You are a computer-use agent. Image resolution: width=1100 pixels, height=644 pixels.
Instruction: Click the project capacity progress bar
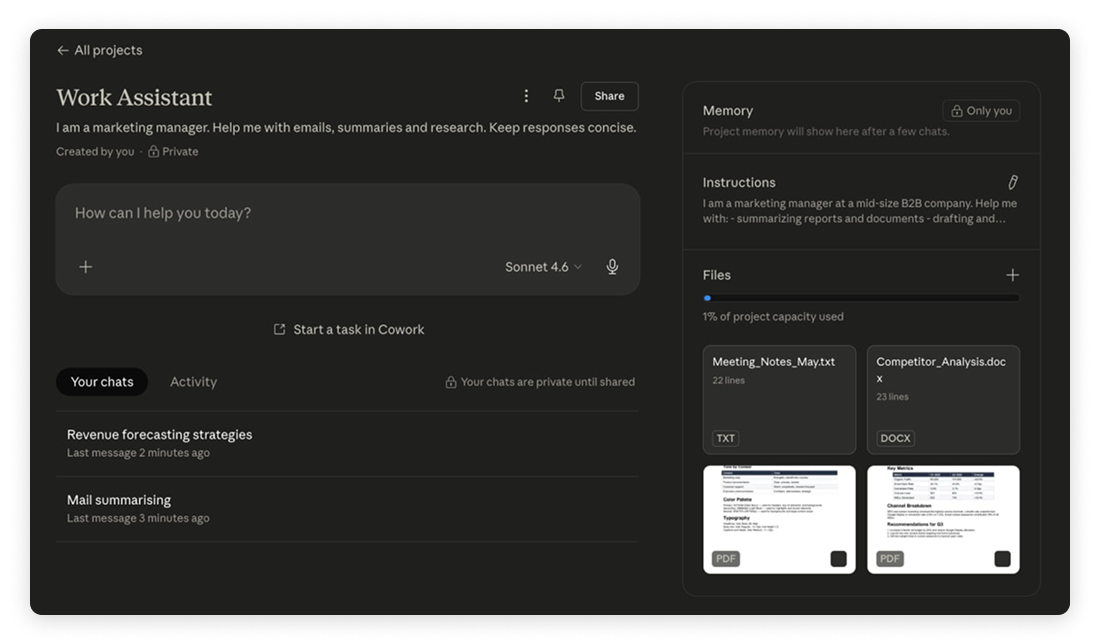tap(861, 298)
